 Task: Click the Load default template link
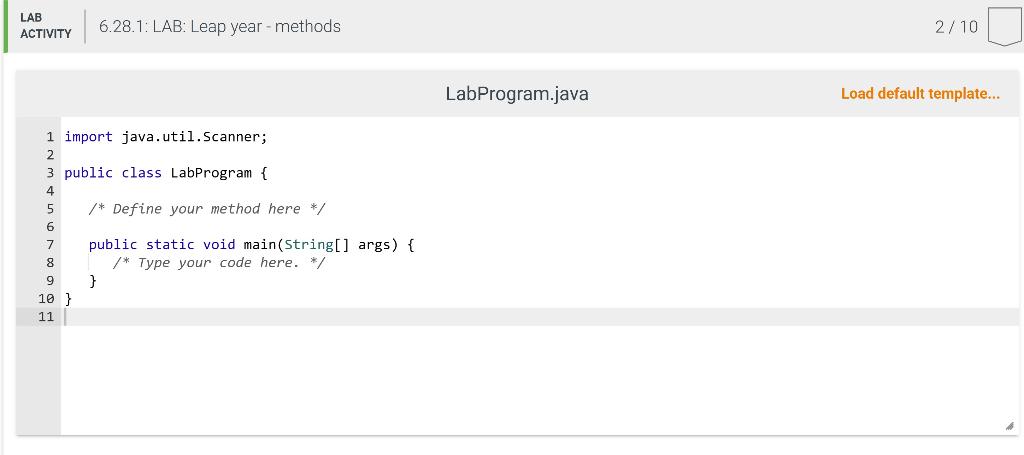click(920, 93)
